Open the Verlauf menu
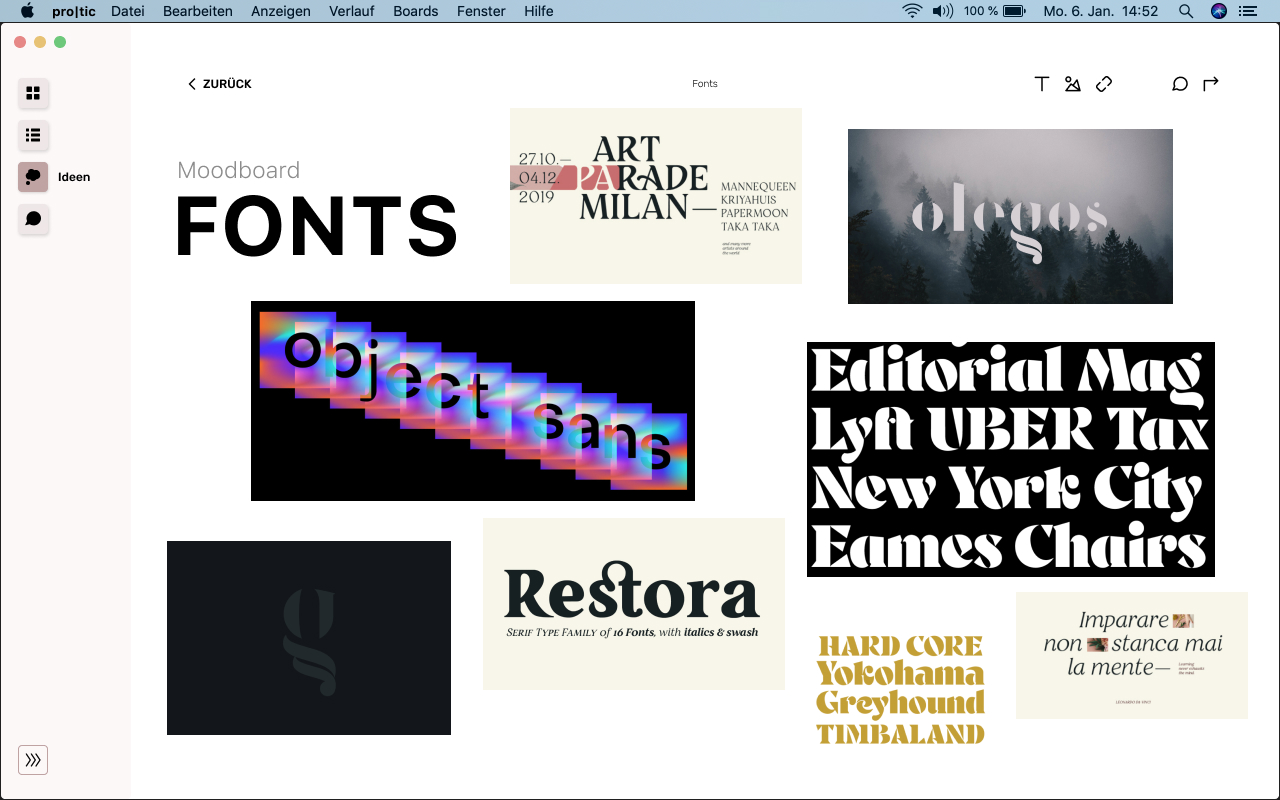 pos(352,11)
